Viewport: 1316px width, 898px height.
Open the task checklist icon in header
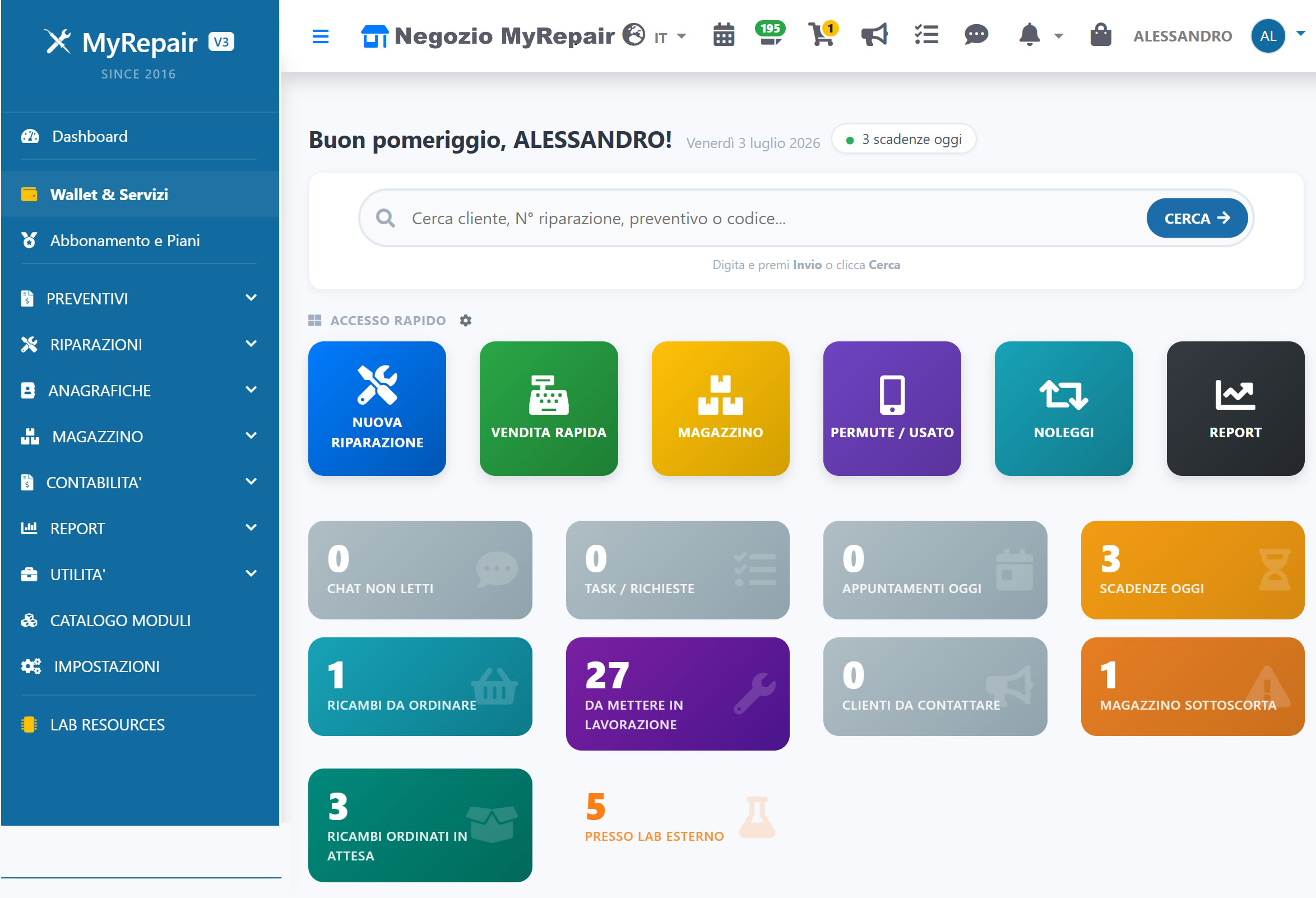[x=926, y=35]
